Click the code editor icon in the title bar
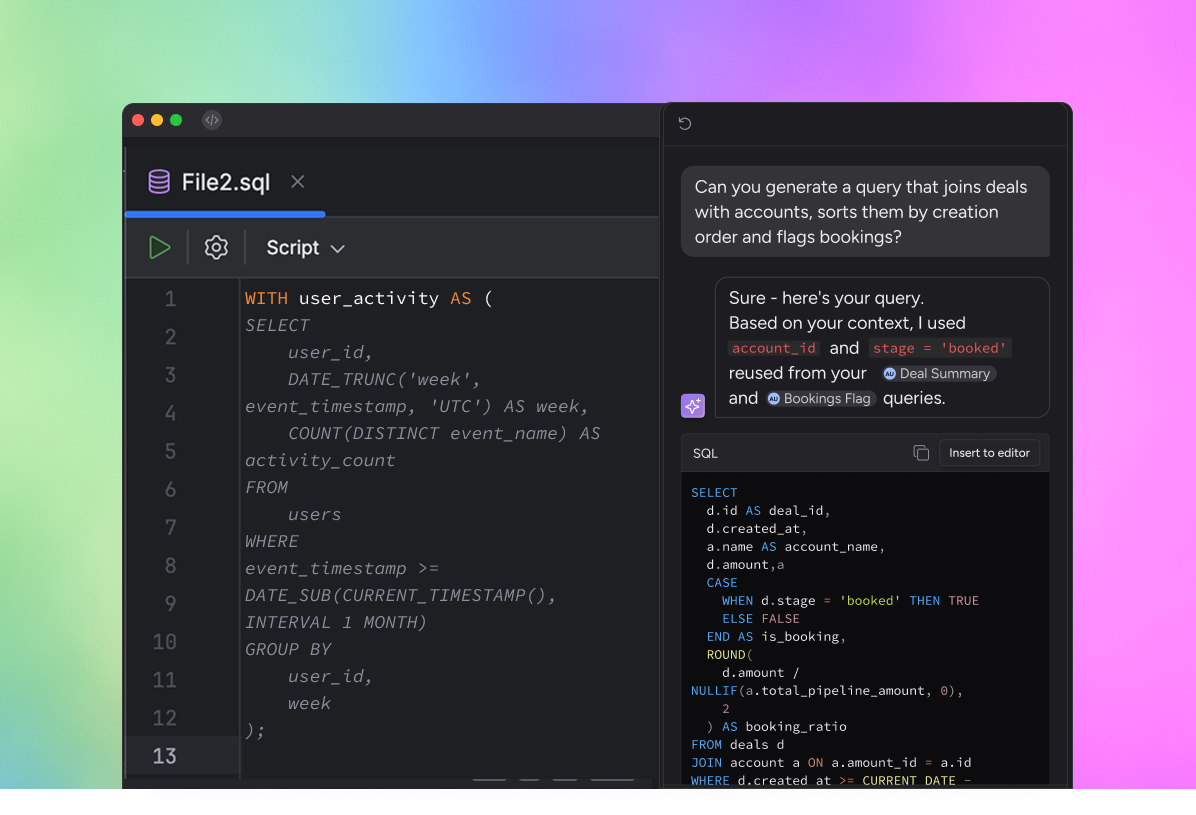 [x=212, y=120]
